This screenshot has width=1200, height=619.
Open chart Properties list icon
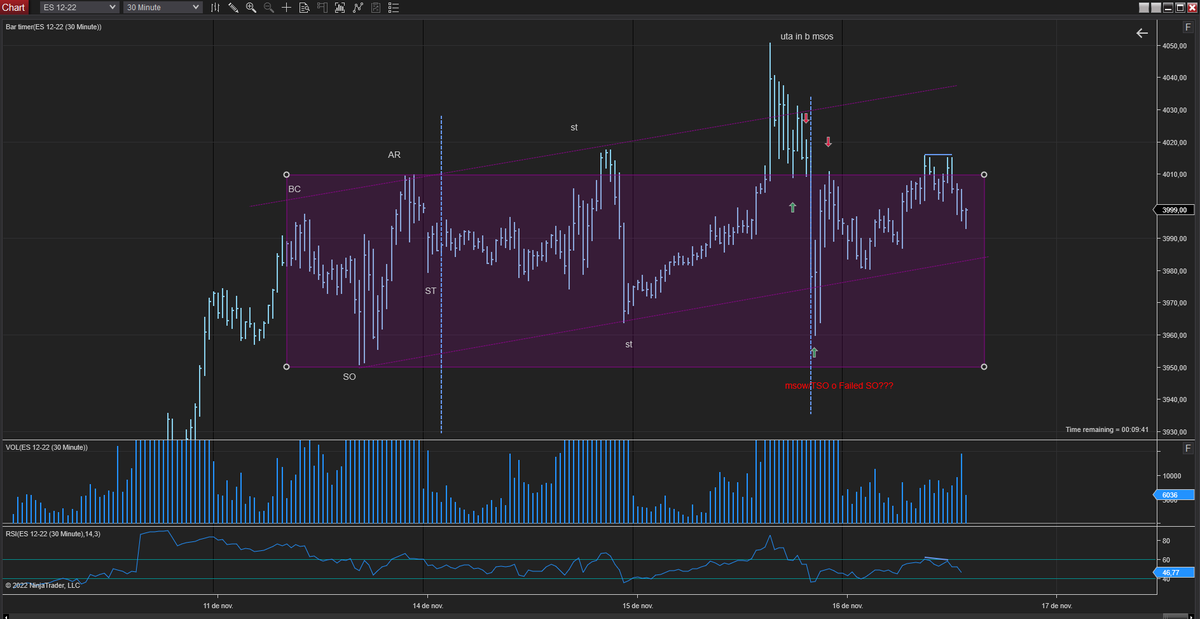[x=393, y=7]
